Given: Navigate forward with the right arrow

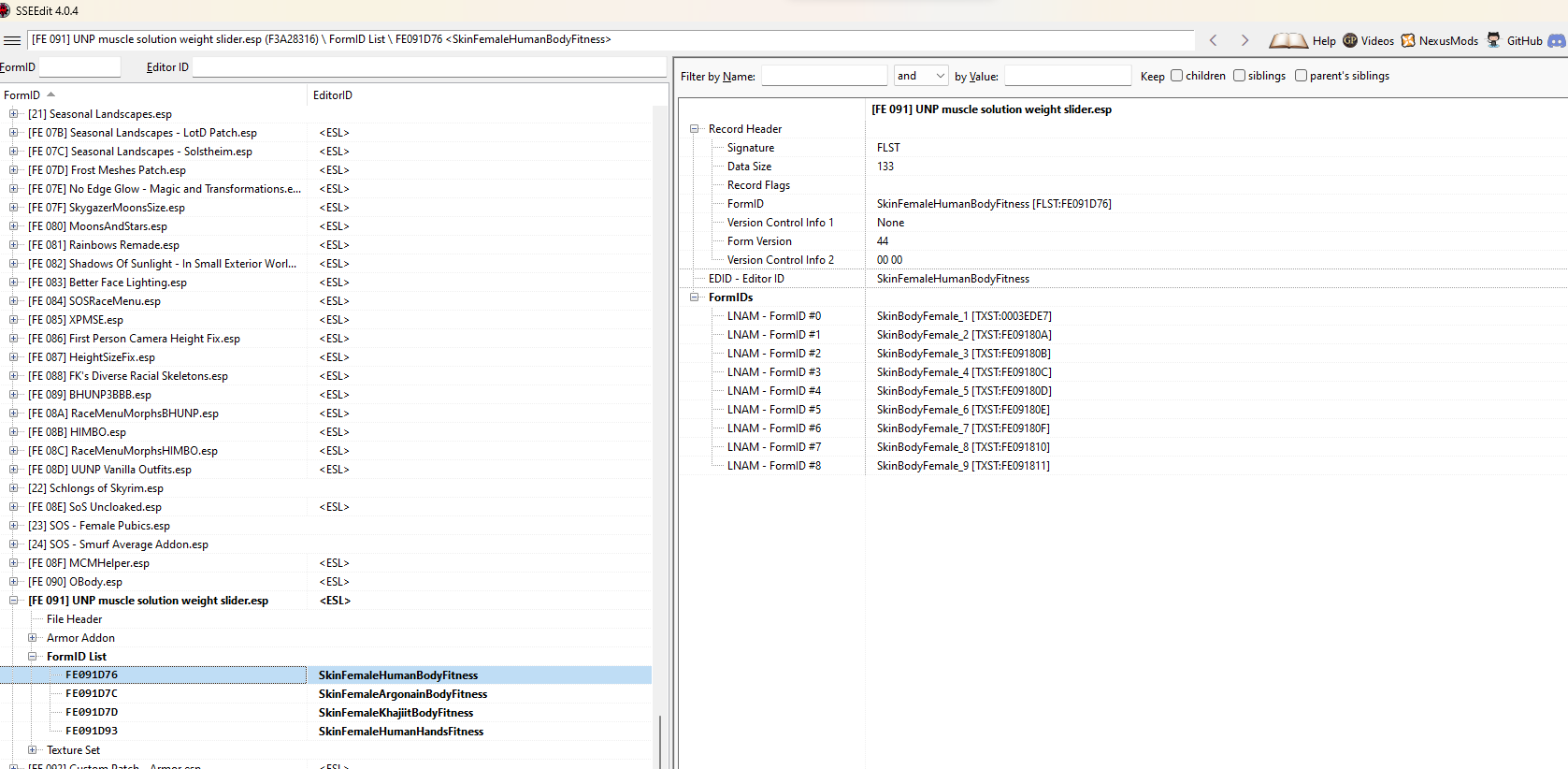Looking at the screenshot, I should (x=1244, y=40).
